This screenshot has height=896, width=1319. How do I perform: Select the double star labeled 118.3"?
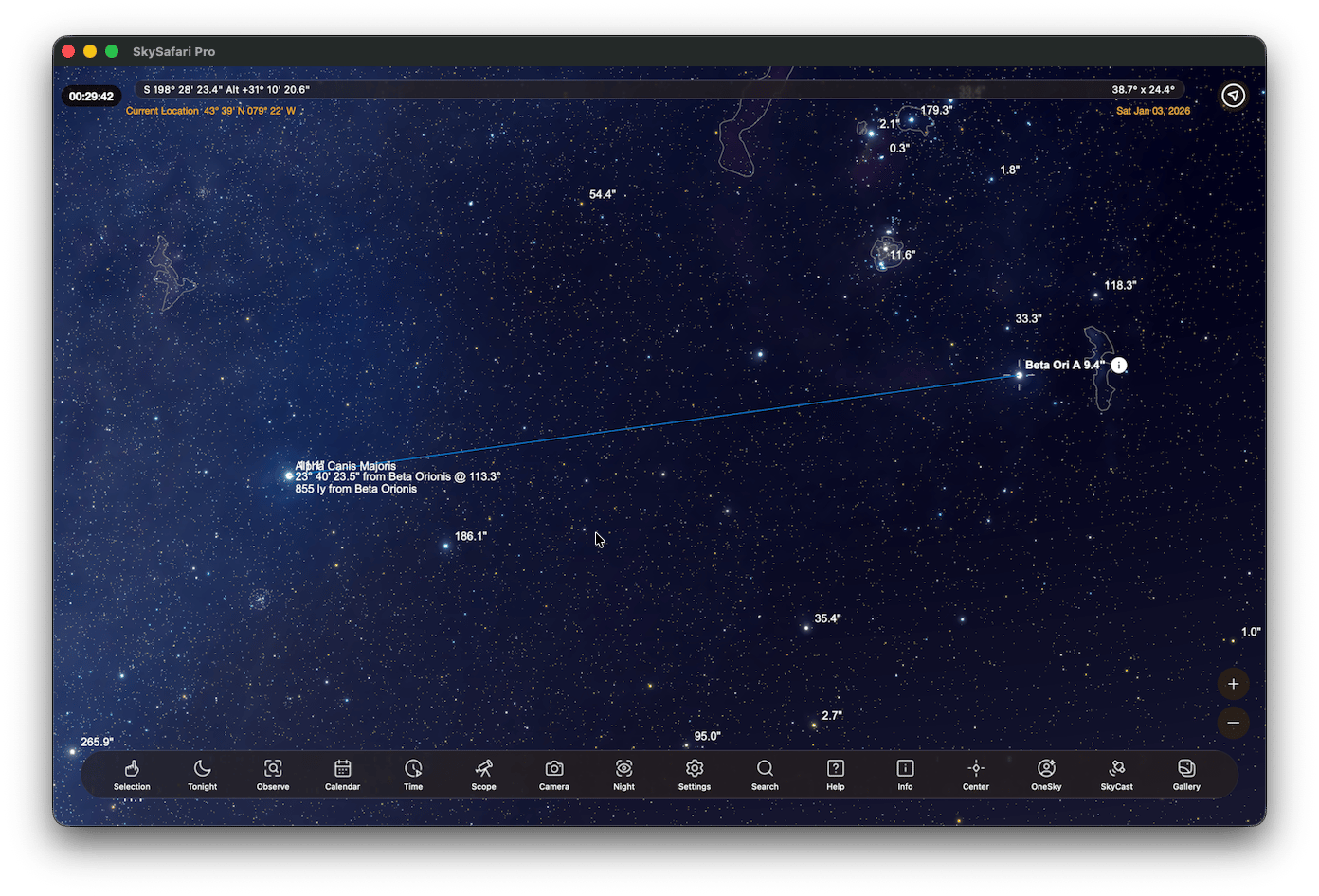pyautogui.click(x=1096, y=295)
